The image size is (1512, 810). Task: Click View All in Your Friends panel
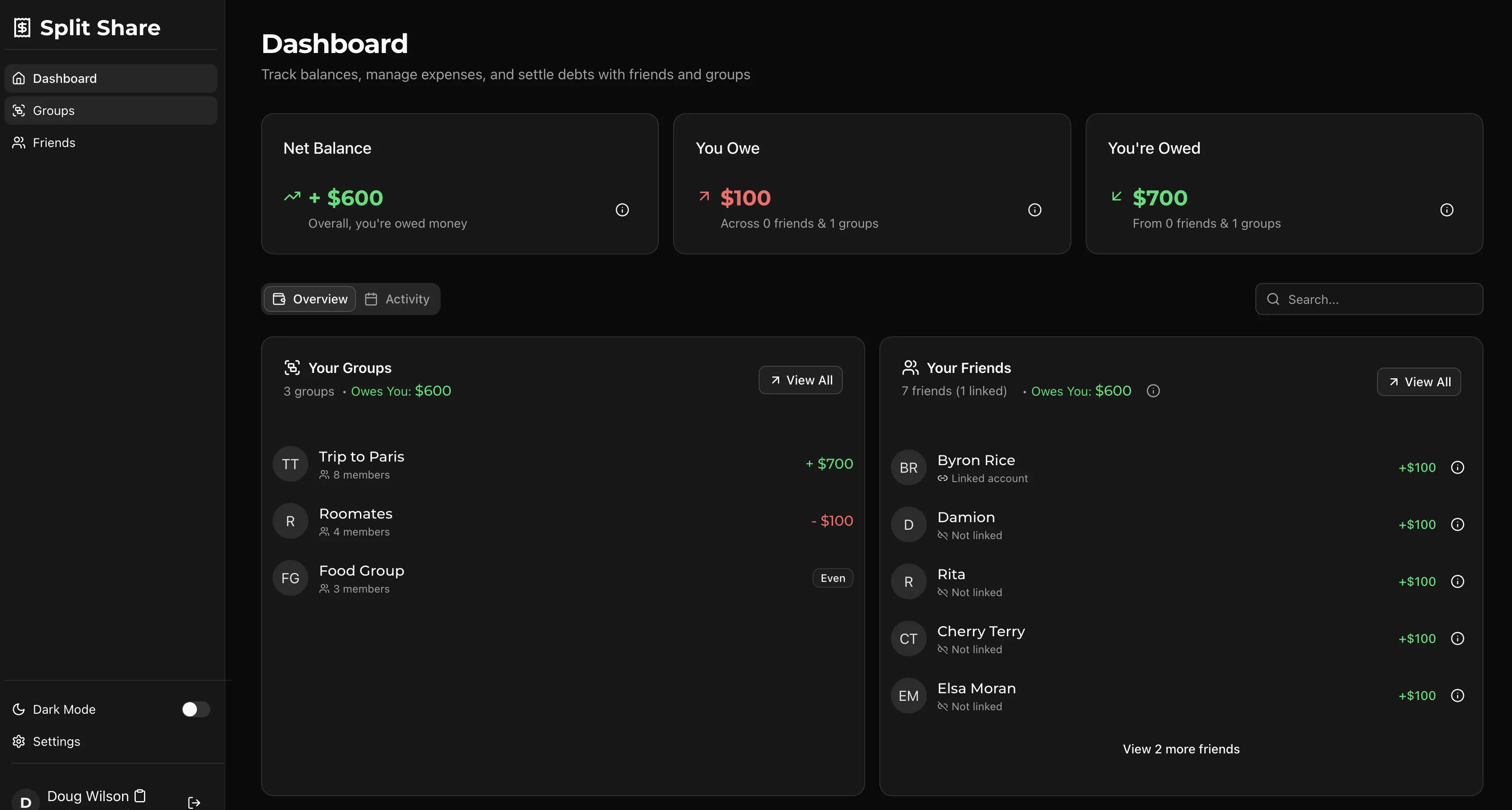(x=1419, y=381)
